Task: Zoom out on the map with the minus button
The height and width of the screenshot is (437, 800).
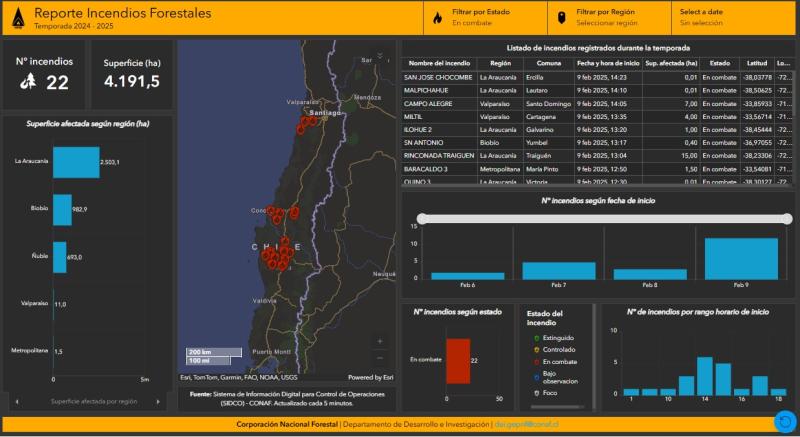Action: pos(380,358)
